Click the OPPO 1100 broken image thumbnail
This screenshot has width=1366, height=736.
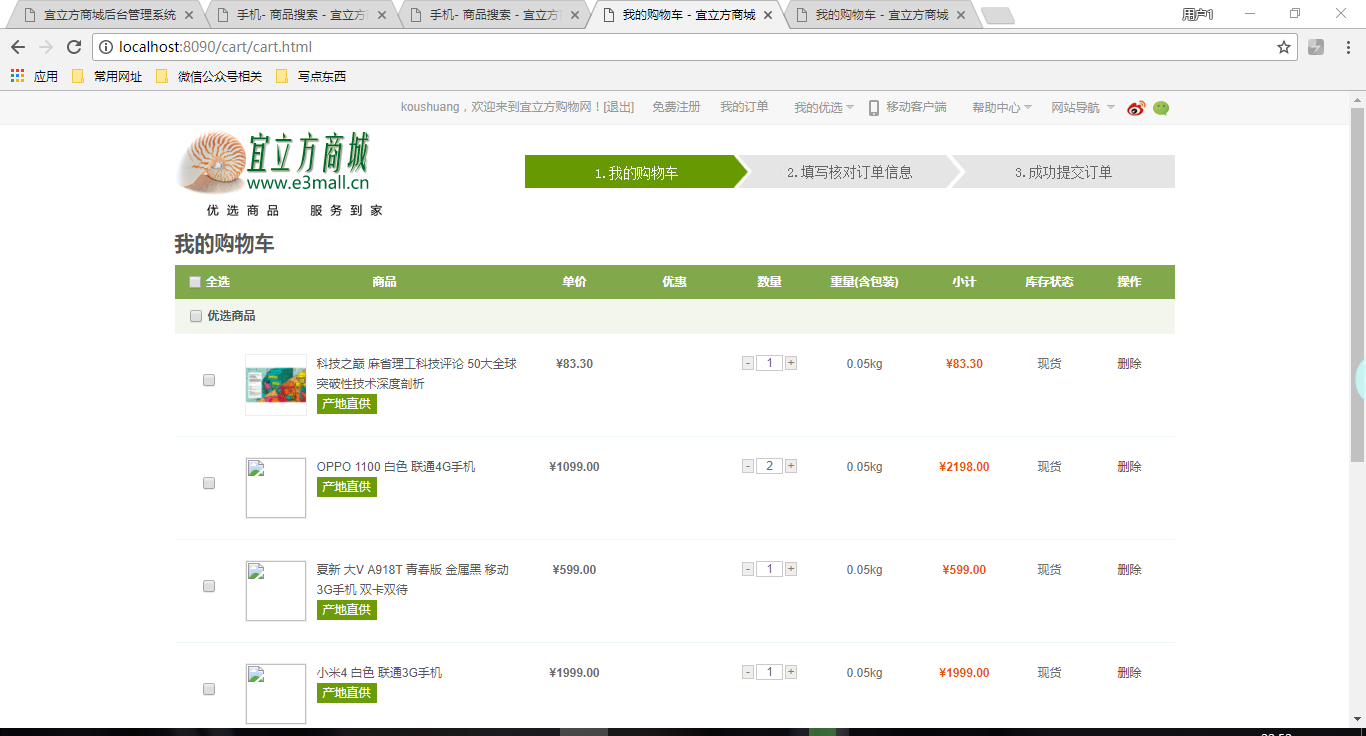[x=276, y=488]
